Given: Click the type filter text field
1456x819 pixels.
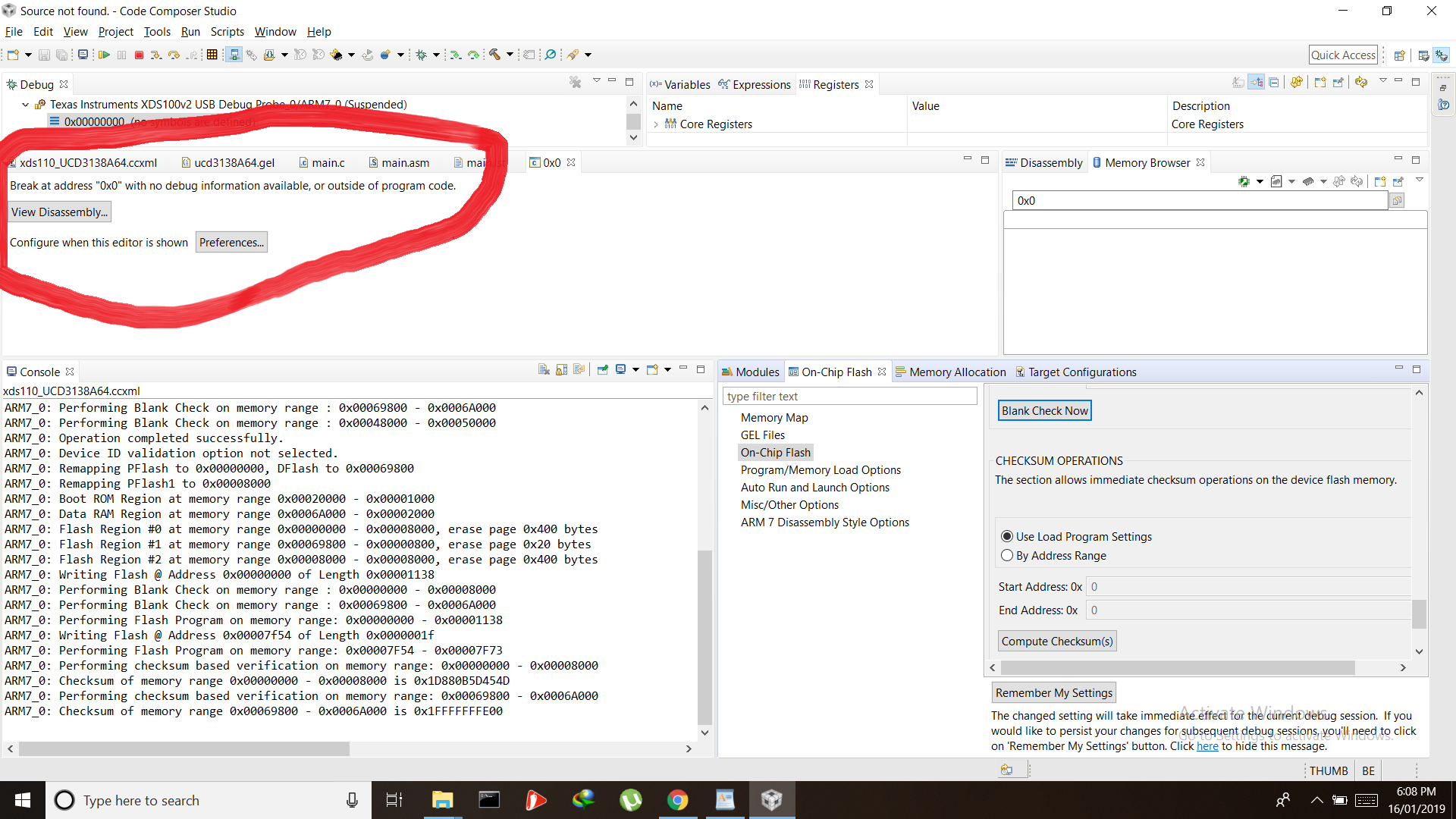Looking at the screenshot, I should 849,396.
